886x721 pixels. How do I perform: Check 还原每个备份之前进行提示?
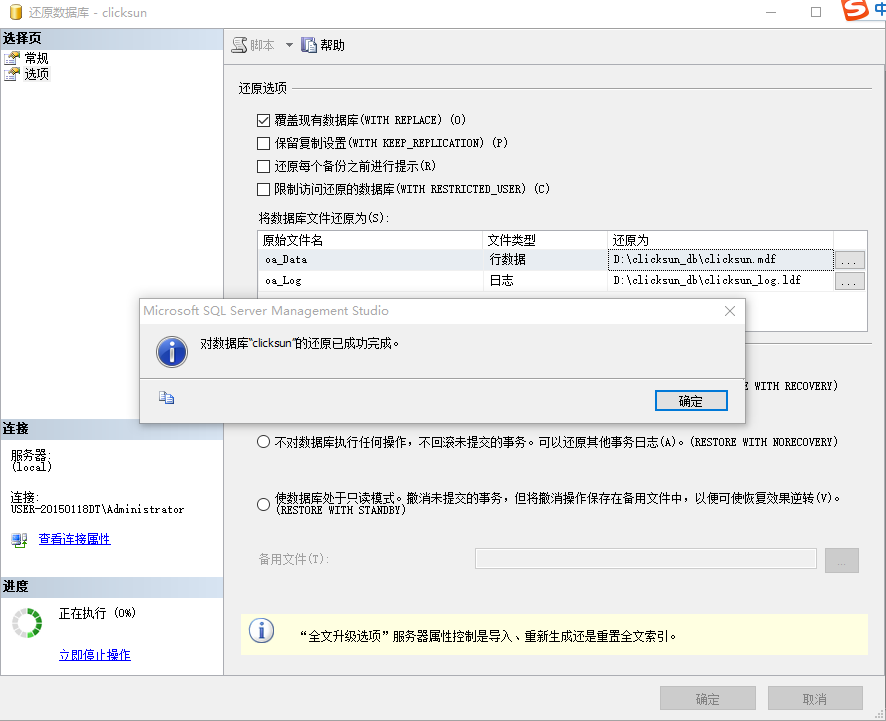click(x=263, y=166)
